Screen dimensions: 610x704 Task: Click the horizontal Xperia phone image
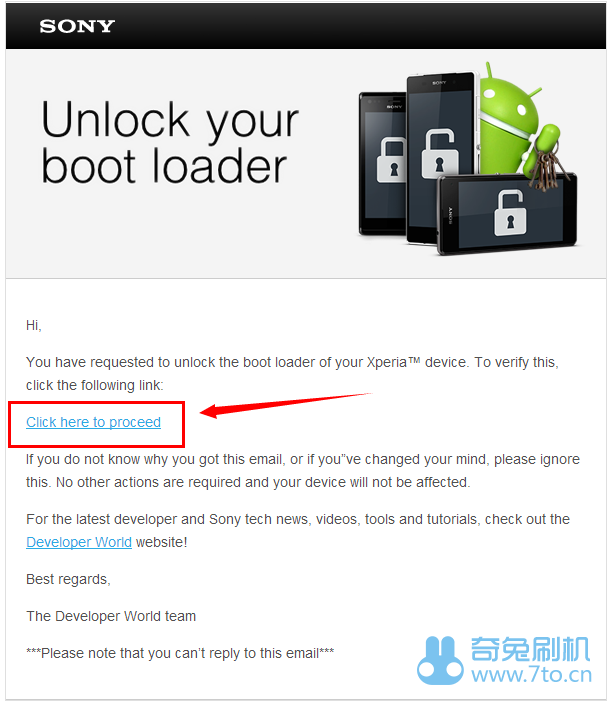[x=507, y=214]
